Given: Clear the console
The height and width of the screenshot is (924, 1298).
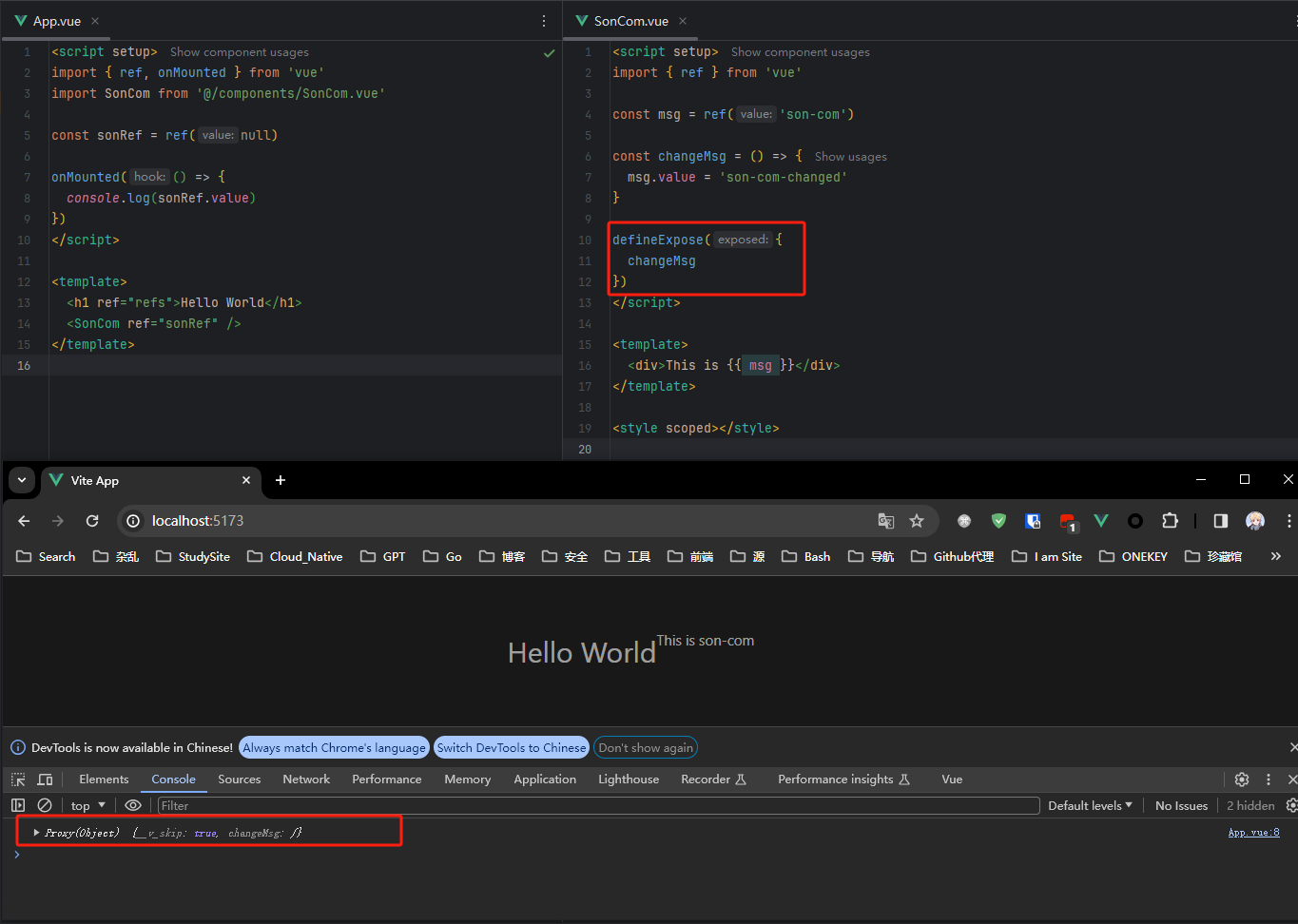Looking at the screenshot, I should coord(45,805).
